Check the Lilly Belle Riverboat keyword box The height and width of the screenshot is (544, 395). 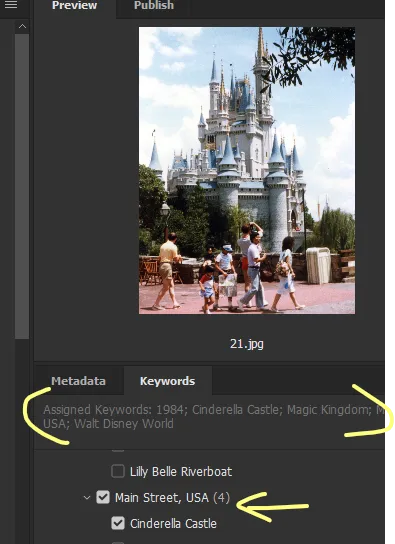click(x=118, y=471)
